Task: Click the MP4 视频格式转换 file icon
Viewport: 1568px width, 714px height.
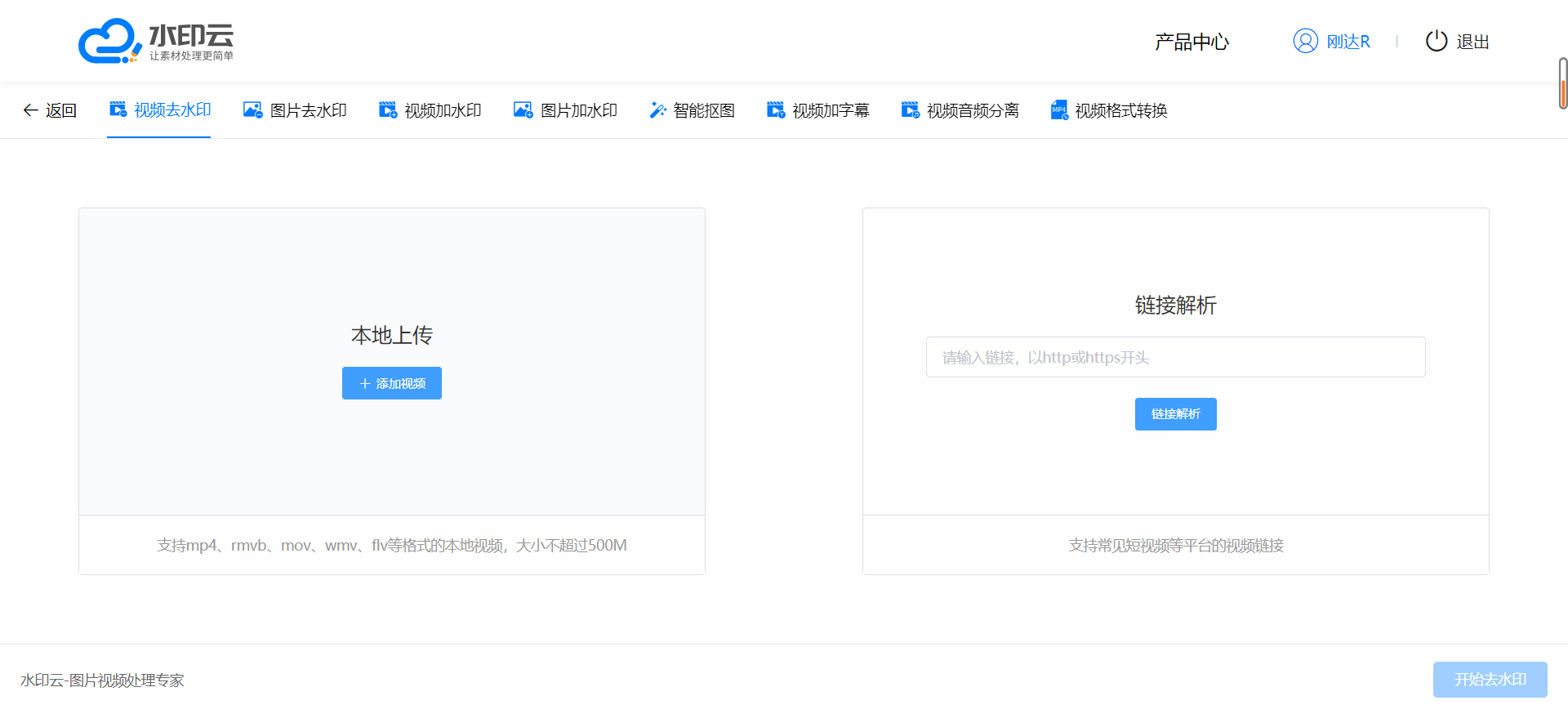Action: pos(1059,109)
